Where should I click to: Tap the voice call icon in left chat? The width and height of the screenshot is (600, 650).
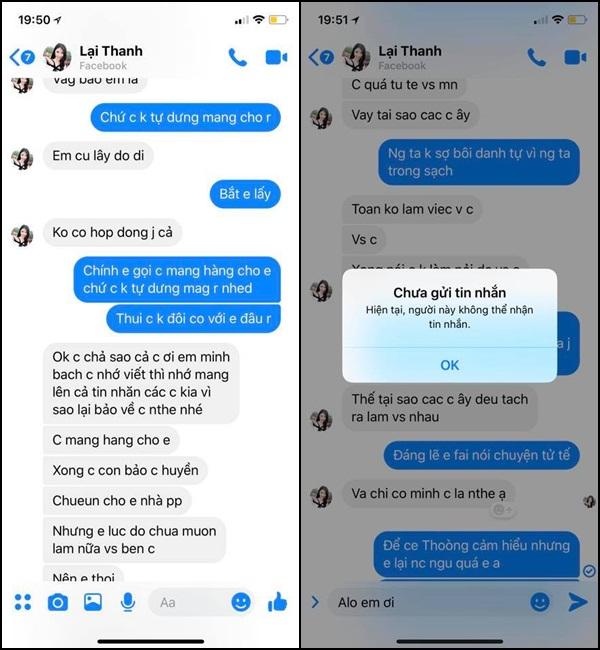(x=238, y=58)
